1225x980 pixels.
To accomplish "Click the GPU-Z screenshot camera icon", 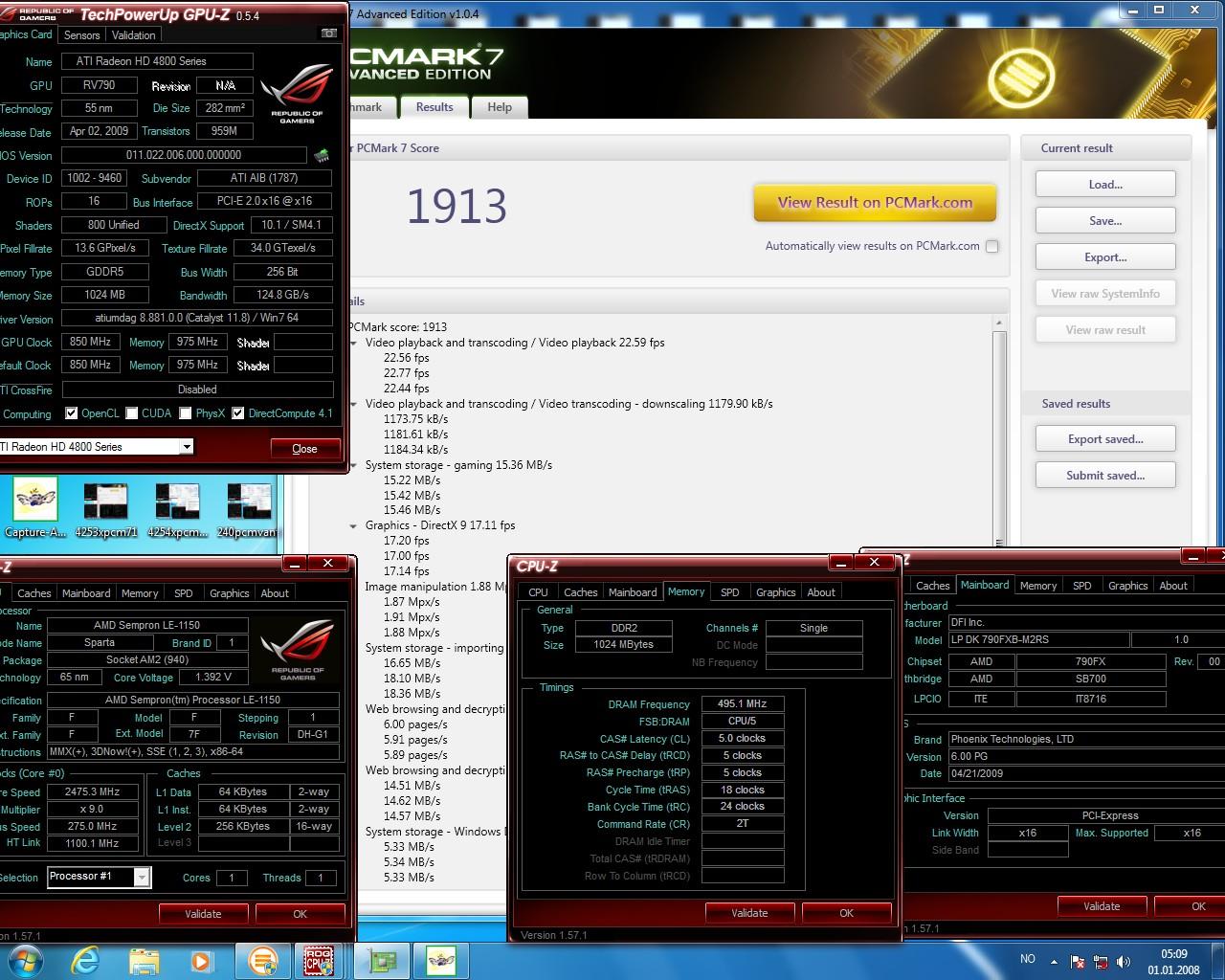I will coord(329,33).
